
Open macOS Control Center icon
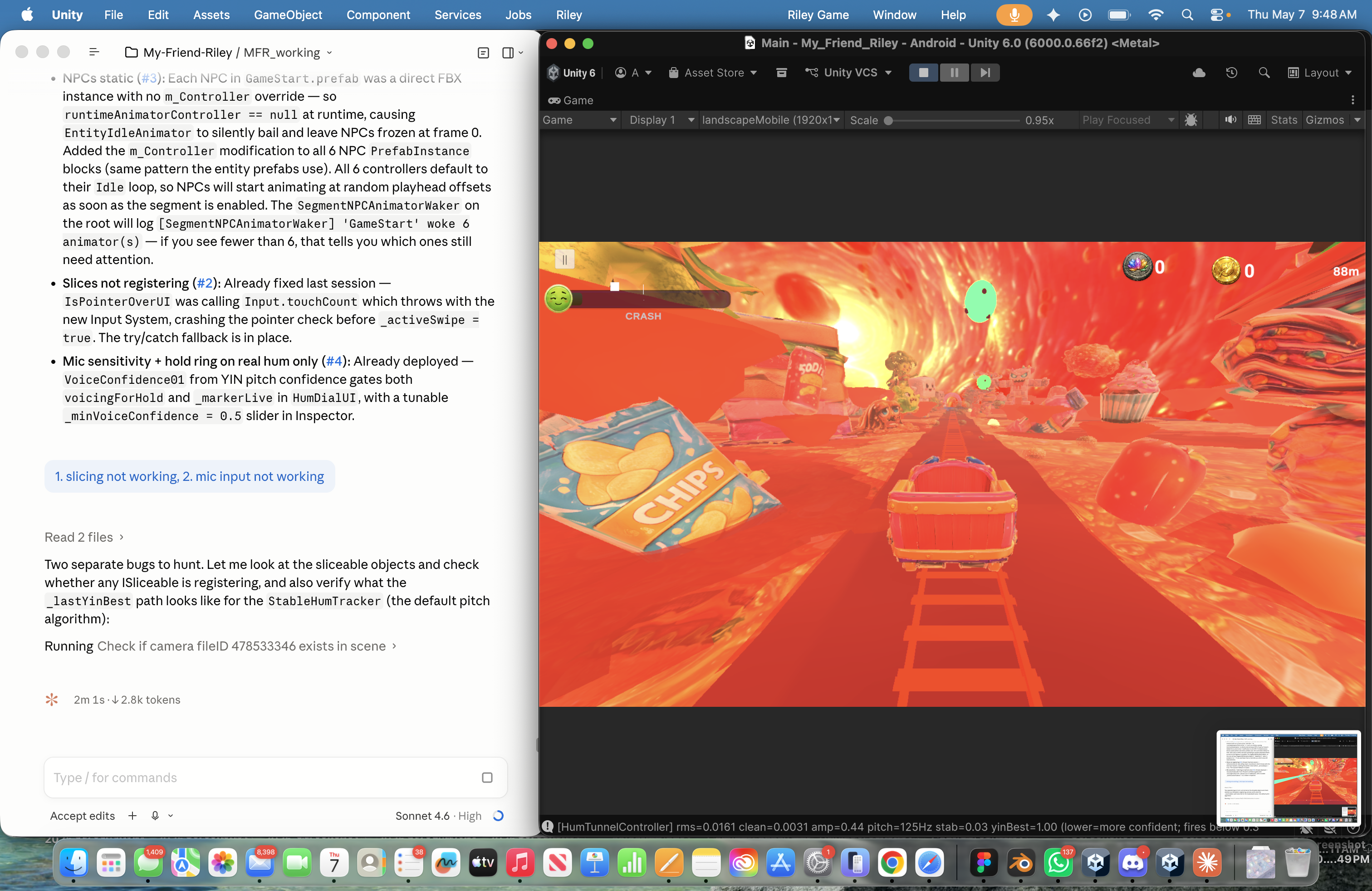(x=1216, y=15)
